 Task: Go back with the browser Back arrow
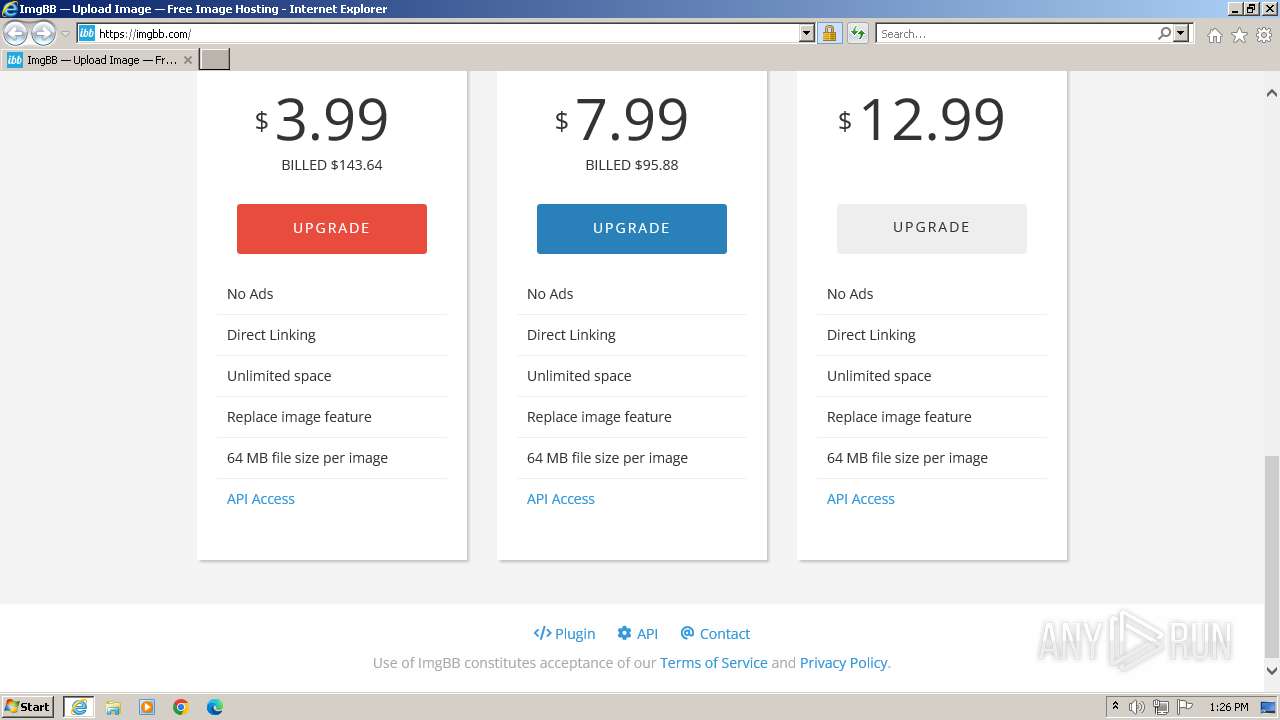click(15, 33)
